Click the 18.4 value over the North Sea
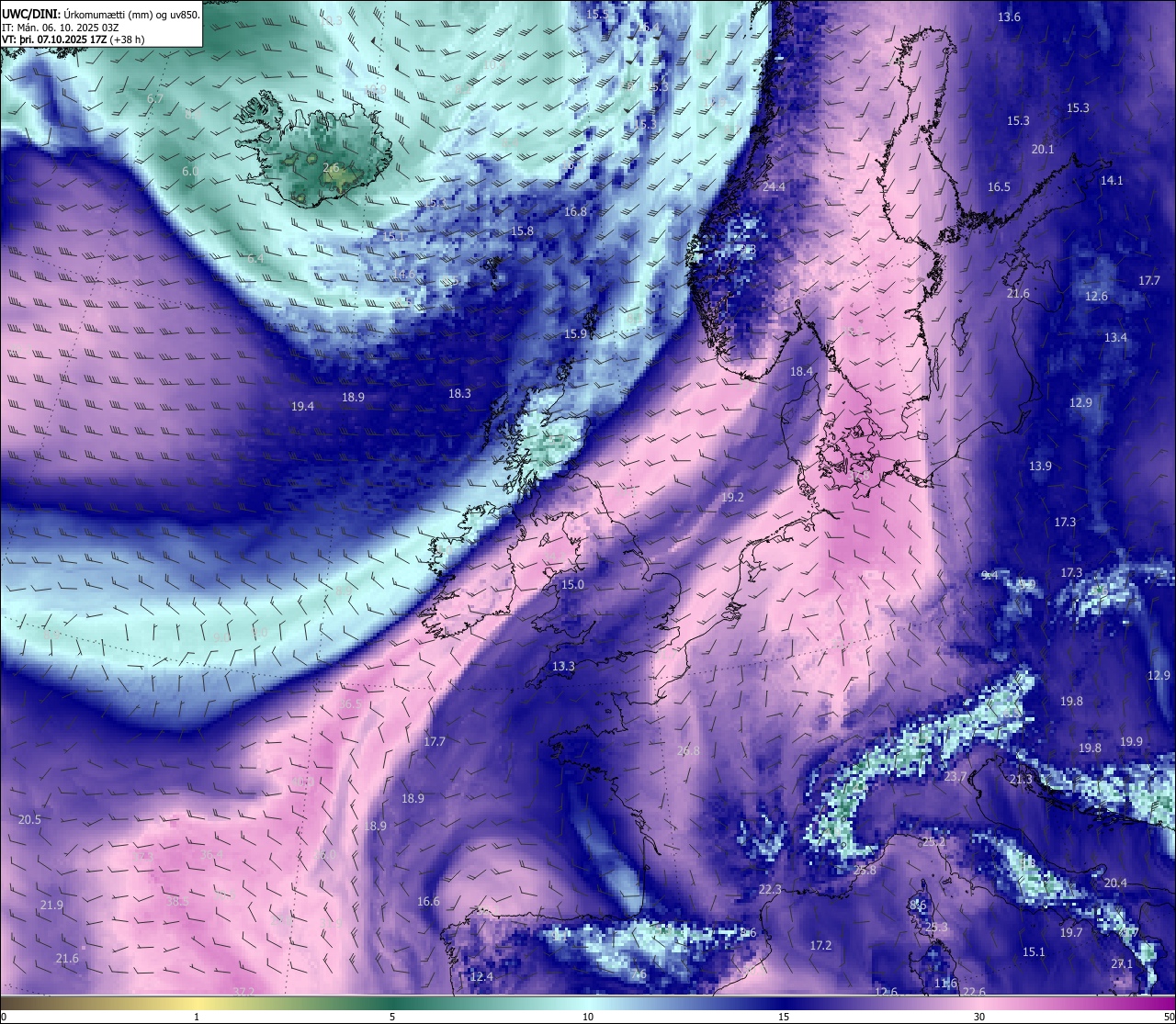This screenshot has height=1024, width=1176. (802, 371)
